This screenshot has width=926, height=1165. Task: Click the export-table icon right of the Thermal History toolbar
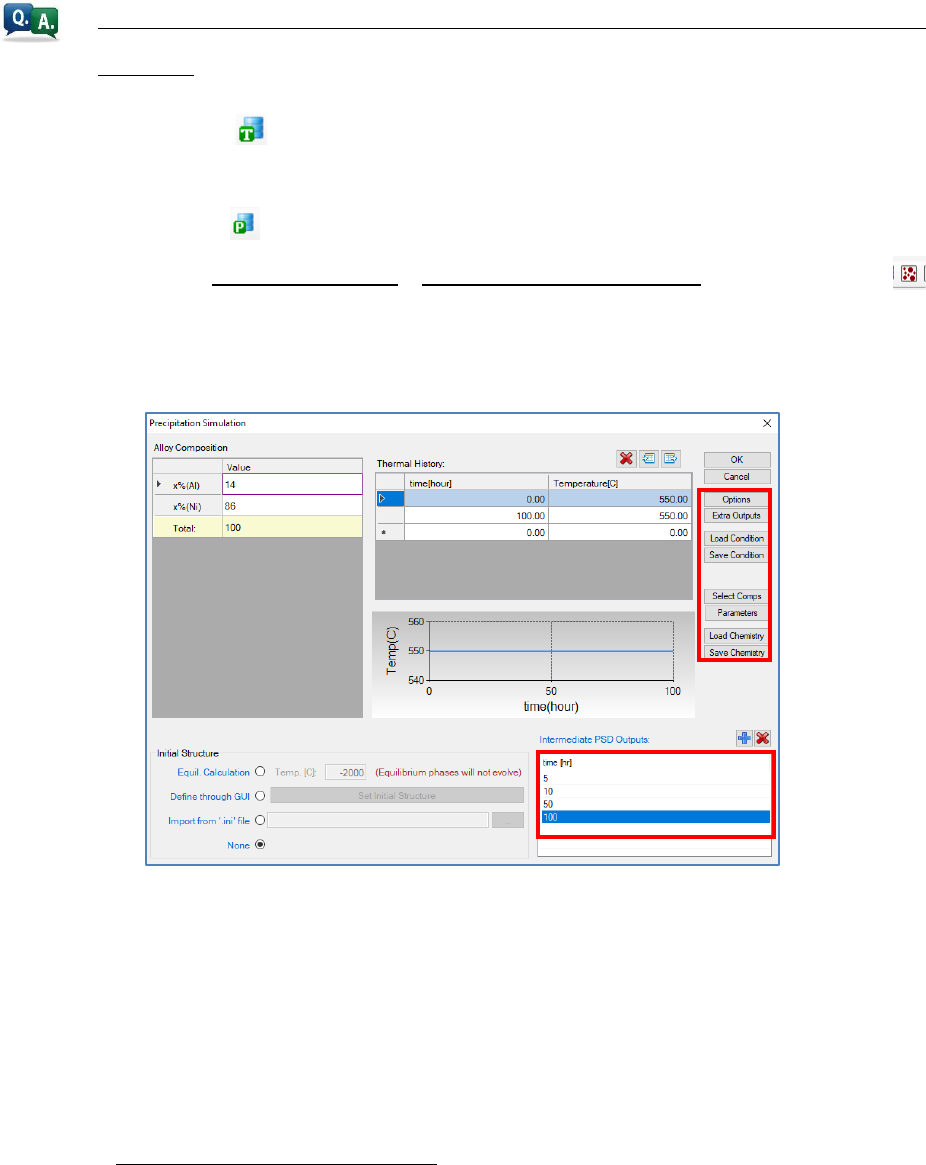671,458
